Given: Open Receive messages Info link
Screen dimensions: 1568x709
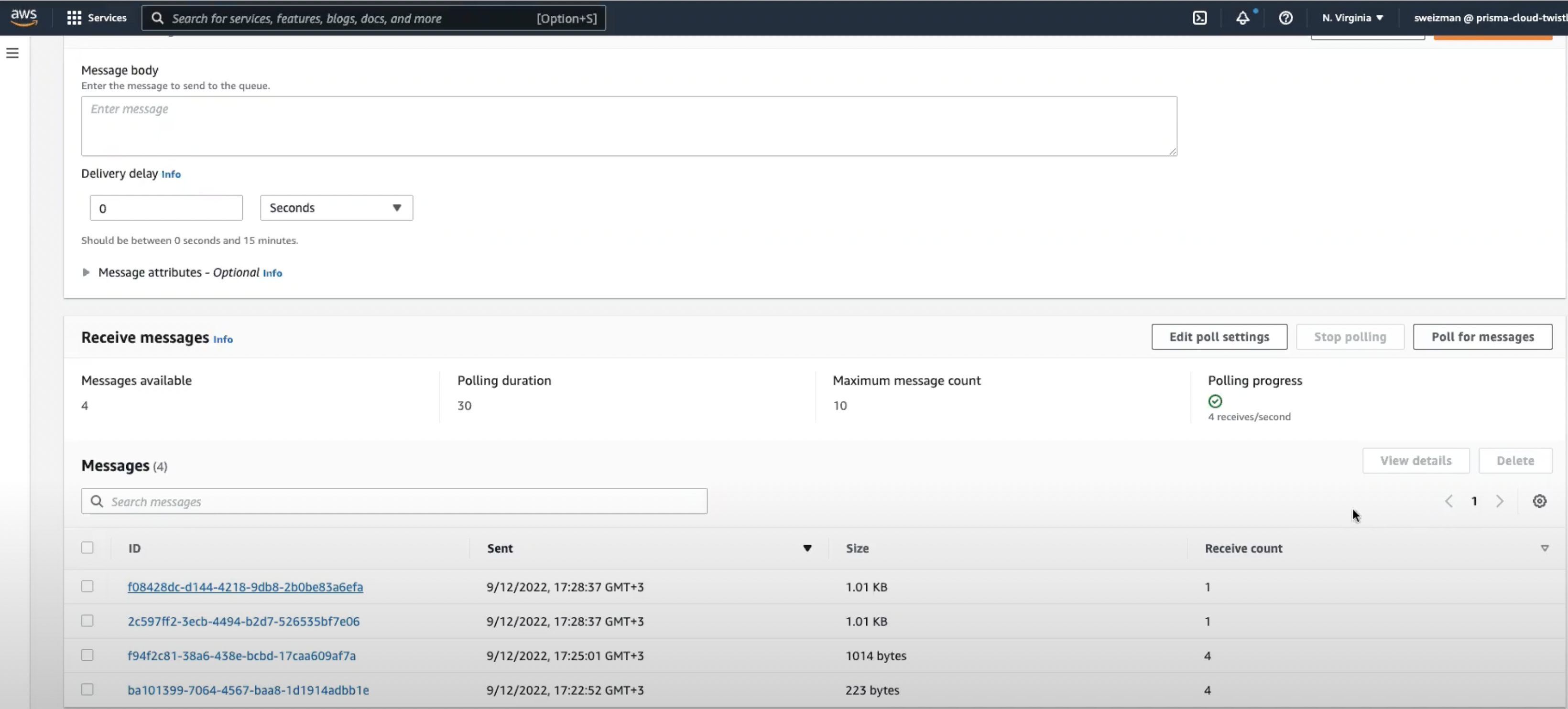Looking at the screenshot, I should coord(223,339).
